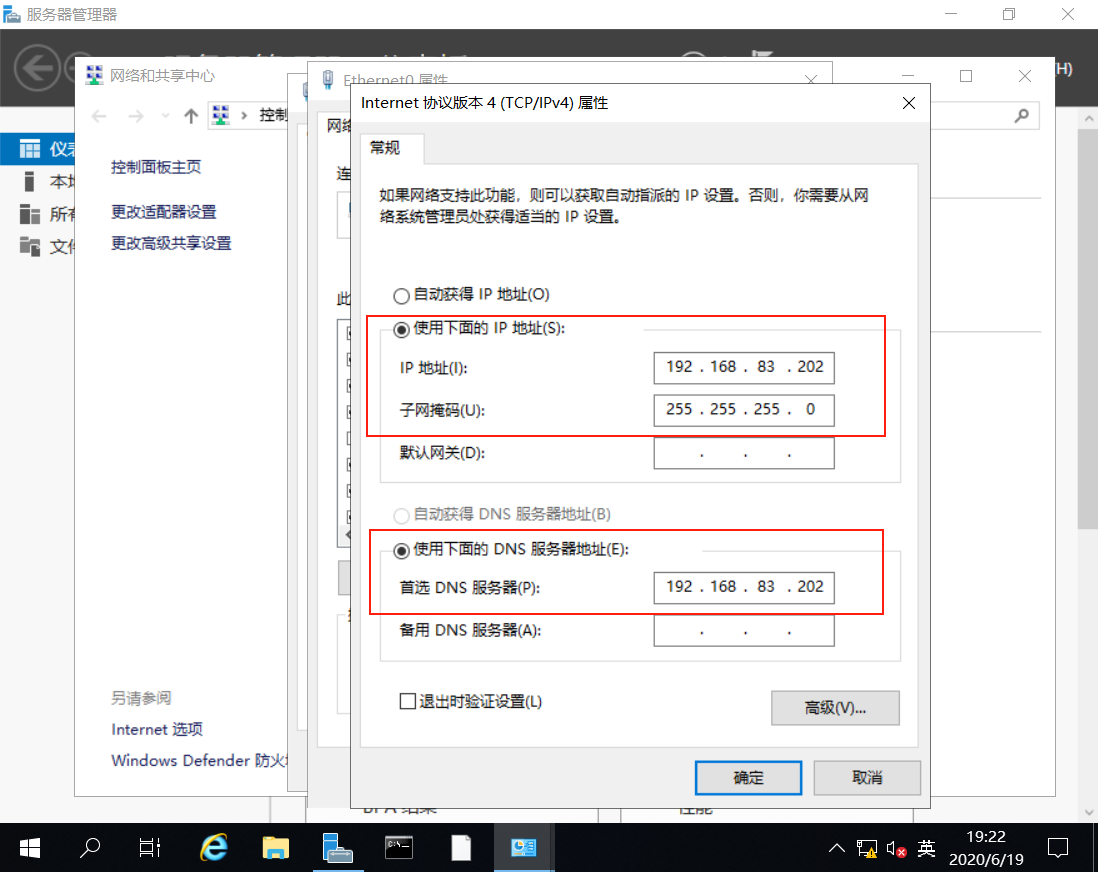Click the muted volume icon in system tray

tap(895, 847)
